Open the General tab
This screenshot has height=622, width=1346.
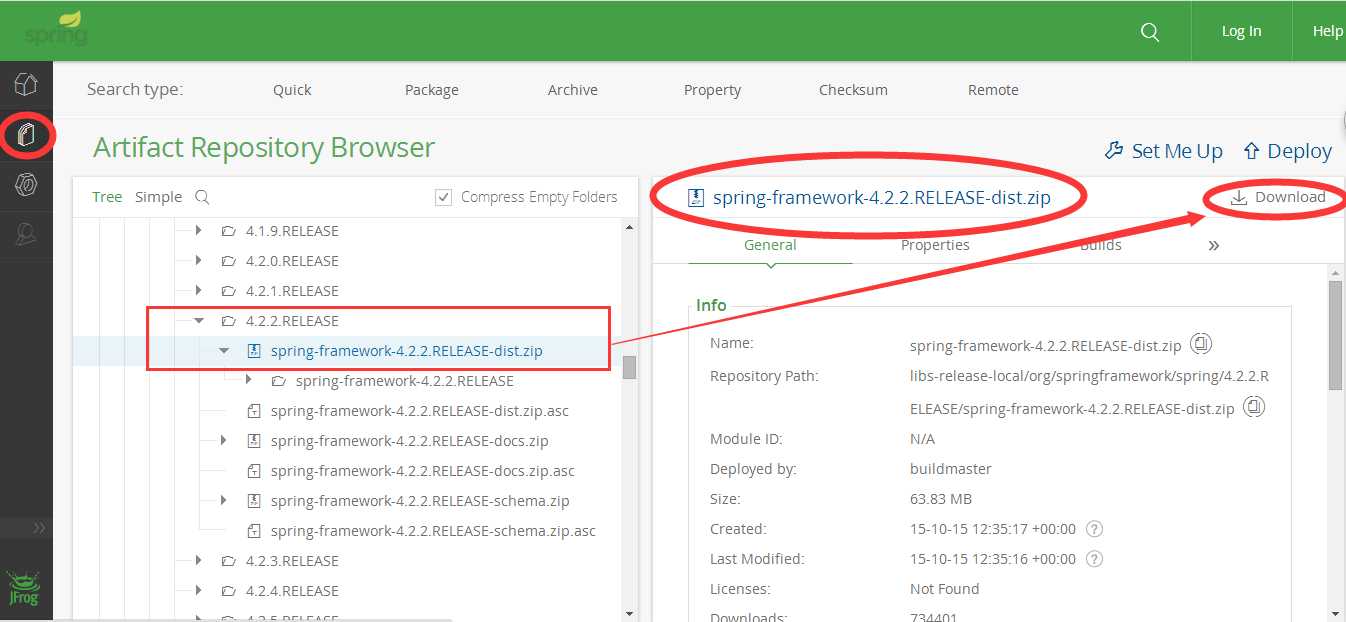coord(770,245)
